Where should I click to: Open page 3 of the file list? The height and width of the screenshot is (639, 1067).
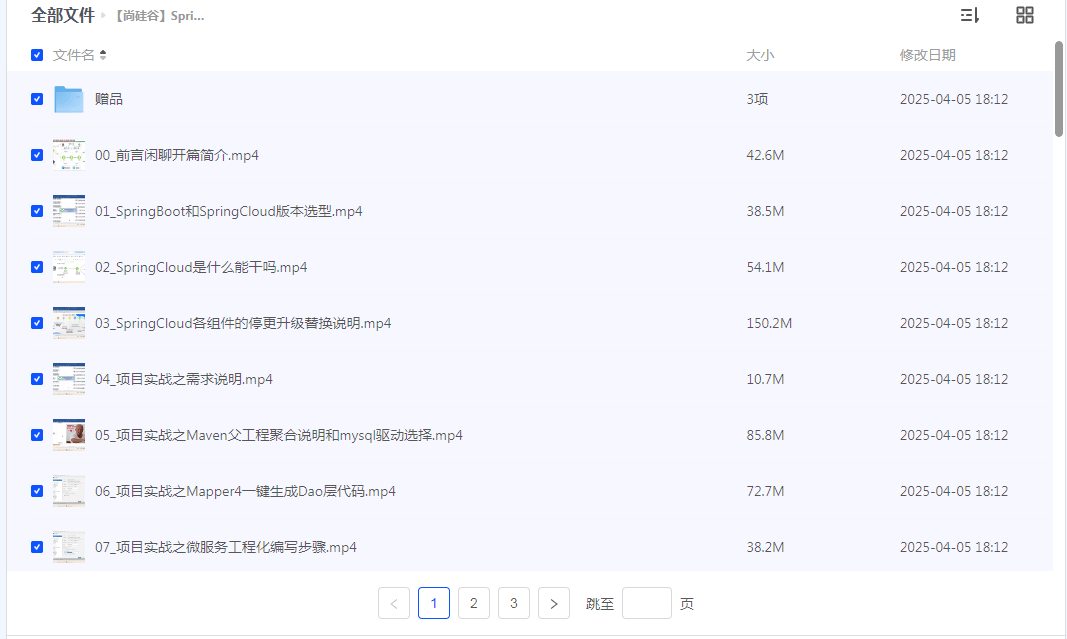[513, 602]
